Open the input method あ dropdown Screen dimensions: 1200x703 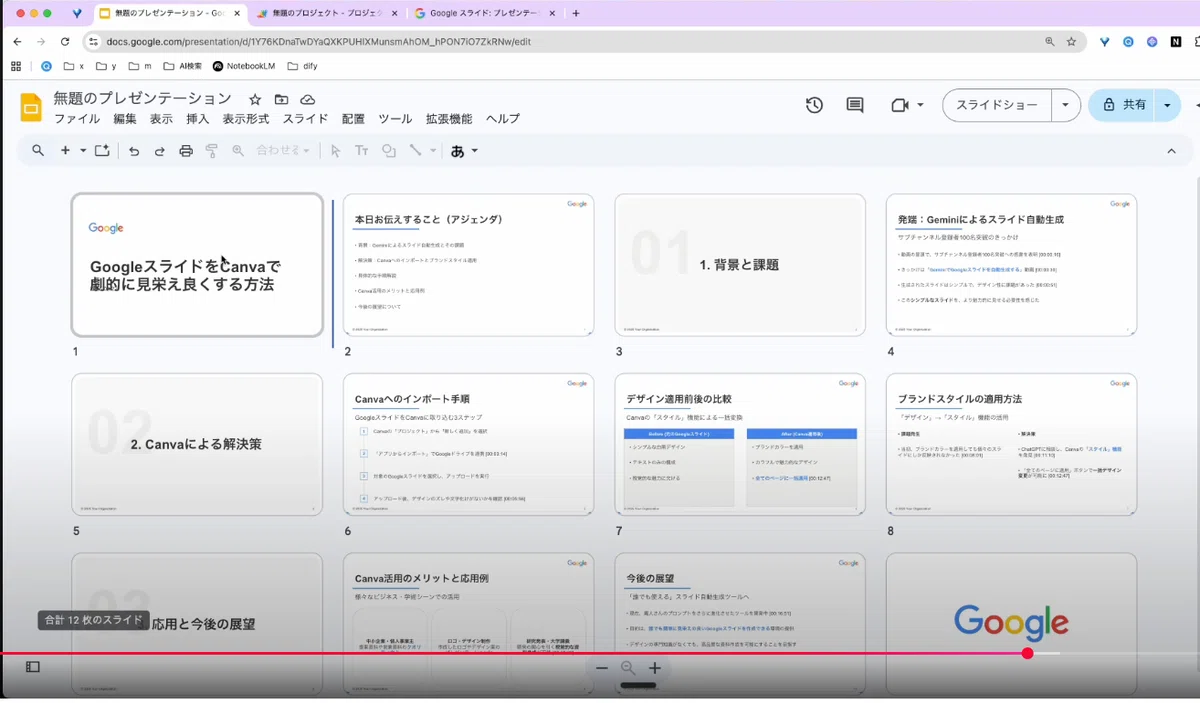(x=464, y=151)
